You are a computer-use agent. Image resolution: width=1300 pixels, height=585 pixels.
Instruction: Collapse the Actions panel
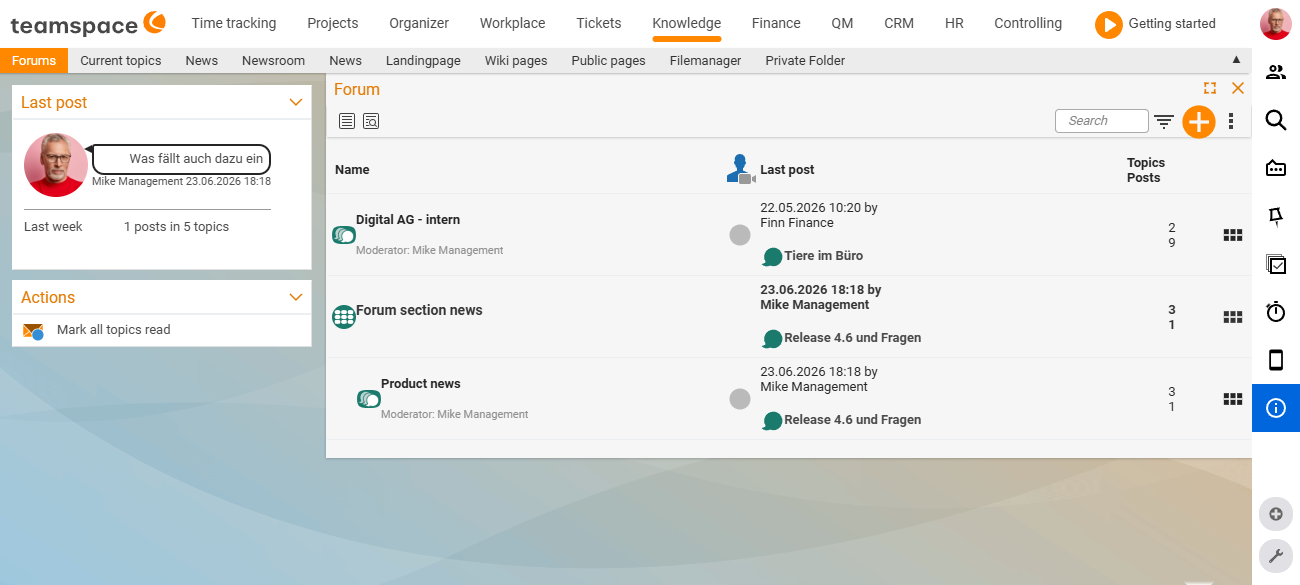295,297
